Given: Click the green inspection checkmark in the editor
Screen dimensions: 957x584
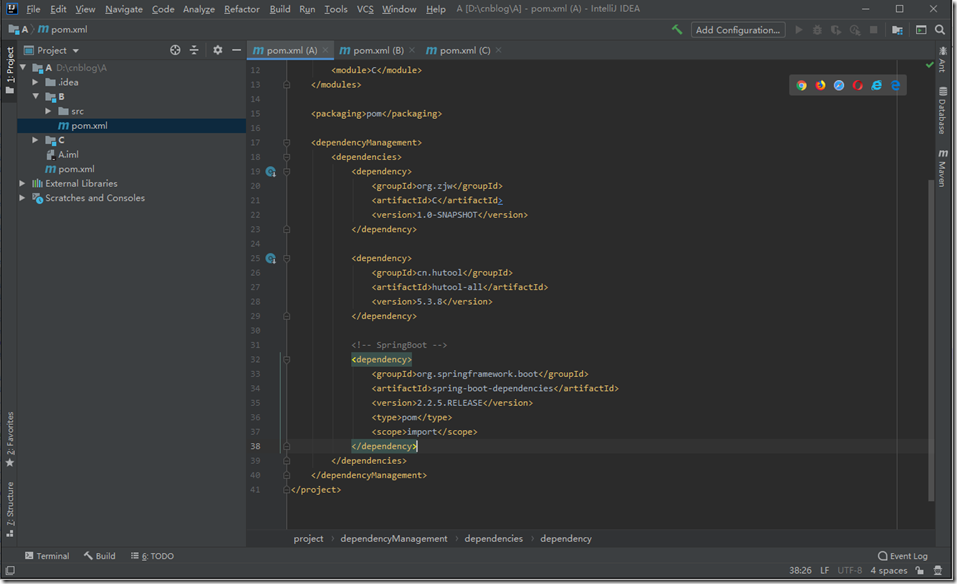Looking at the screenshot, I should click(930, 65).
